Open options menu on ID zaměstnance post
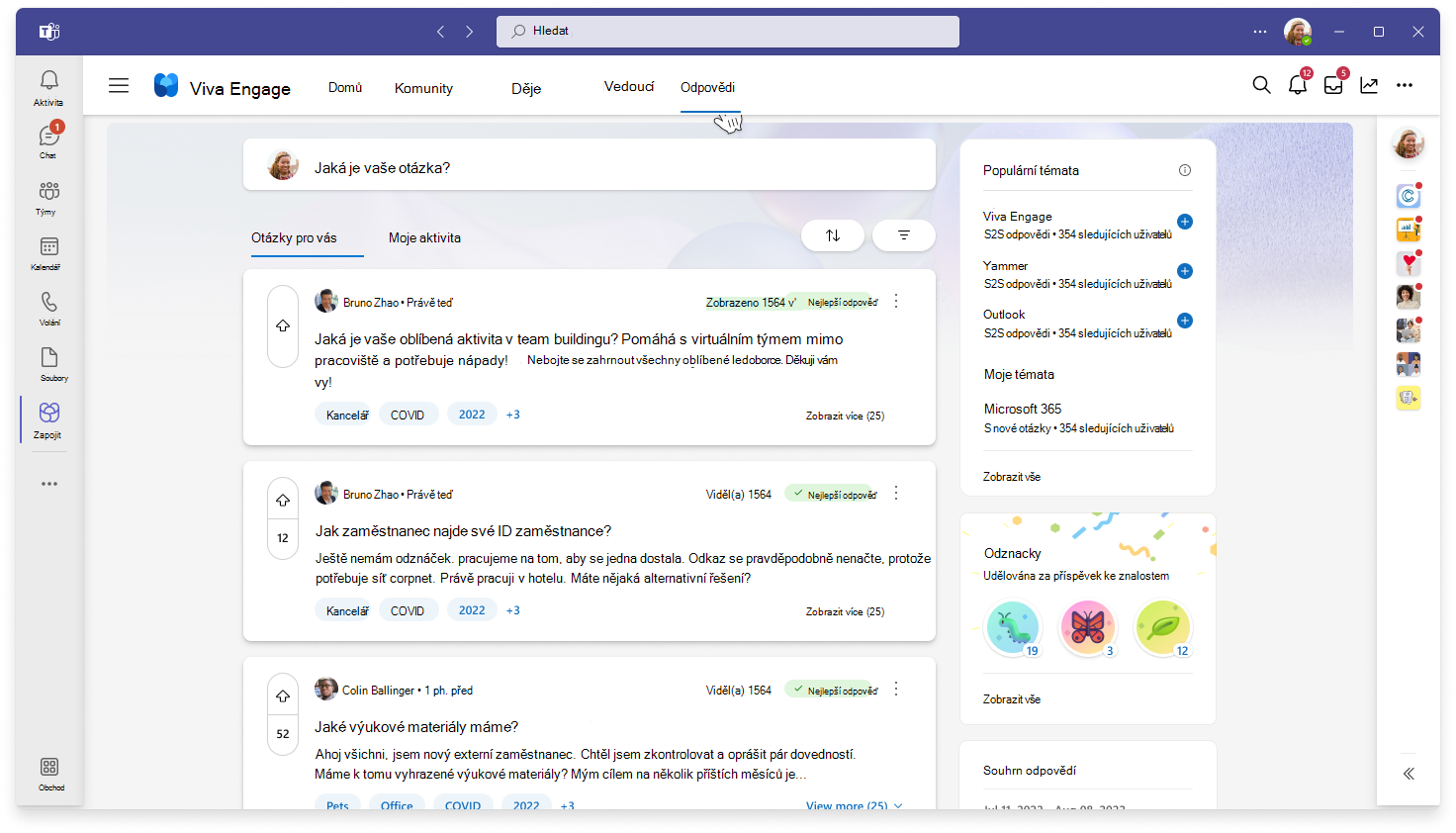The image size is (1456, 833). [x=896, y=493]
